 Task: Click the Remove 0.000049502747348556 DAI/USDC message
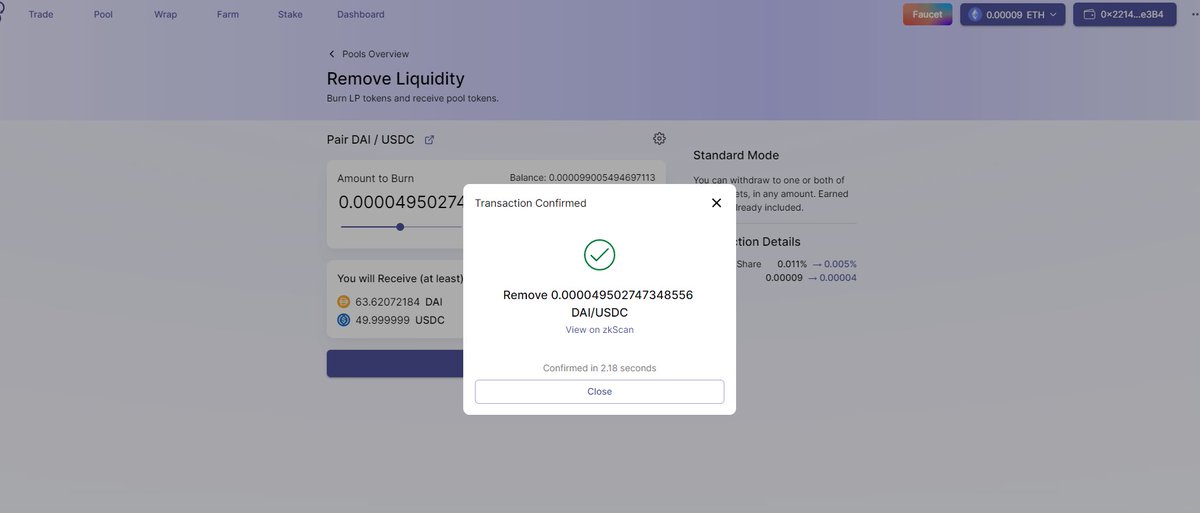(599, 303)
